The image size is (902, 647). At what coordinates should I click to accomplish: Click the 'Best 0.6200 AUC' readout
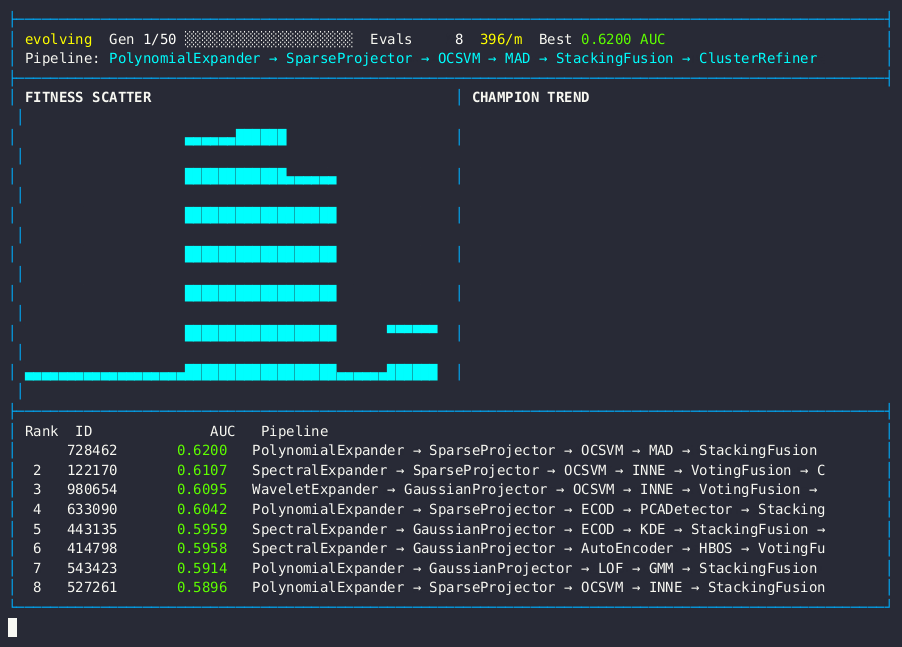tap(602, 39)
